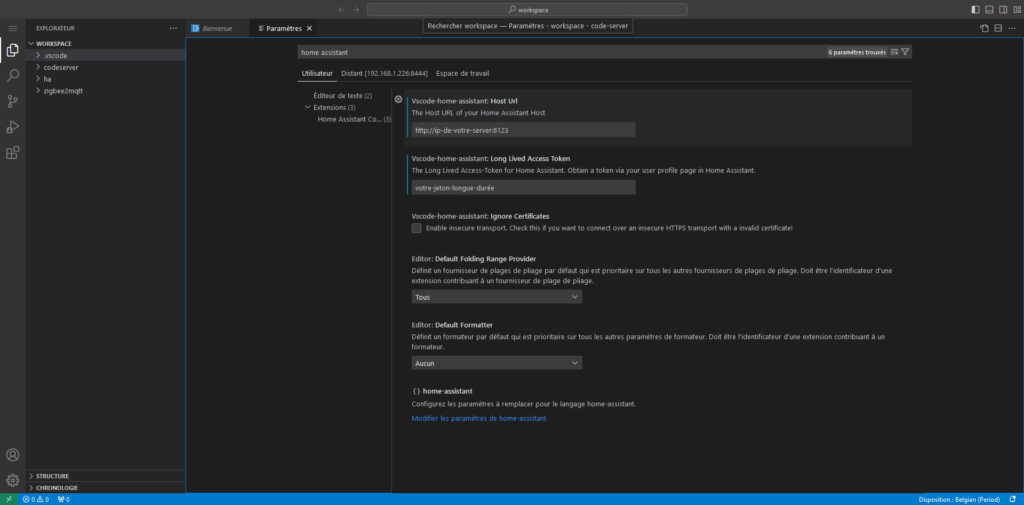1024x505 pixels.
Task: Open the customize layout icon
Action: [1017, 10]
